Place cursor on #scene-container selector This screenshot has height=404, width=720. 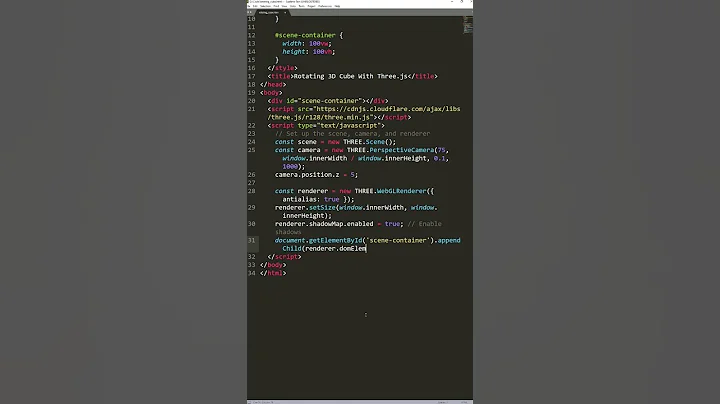(x=305, y=35)
